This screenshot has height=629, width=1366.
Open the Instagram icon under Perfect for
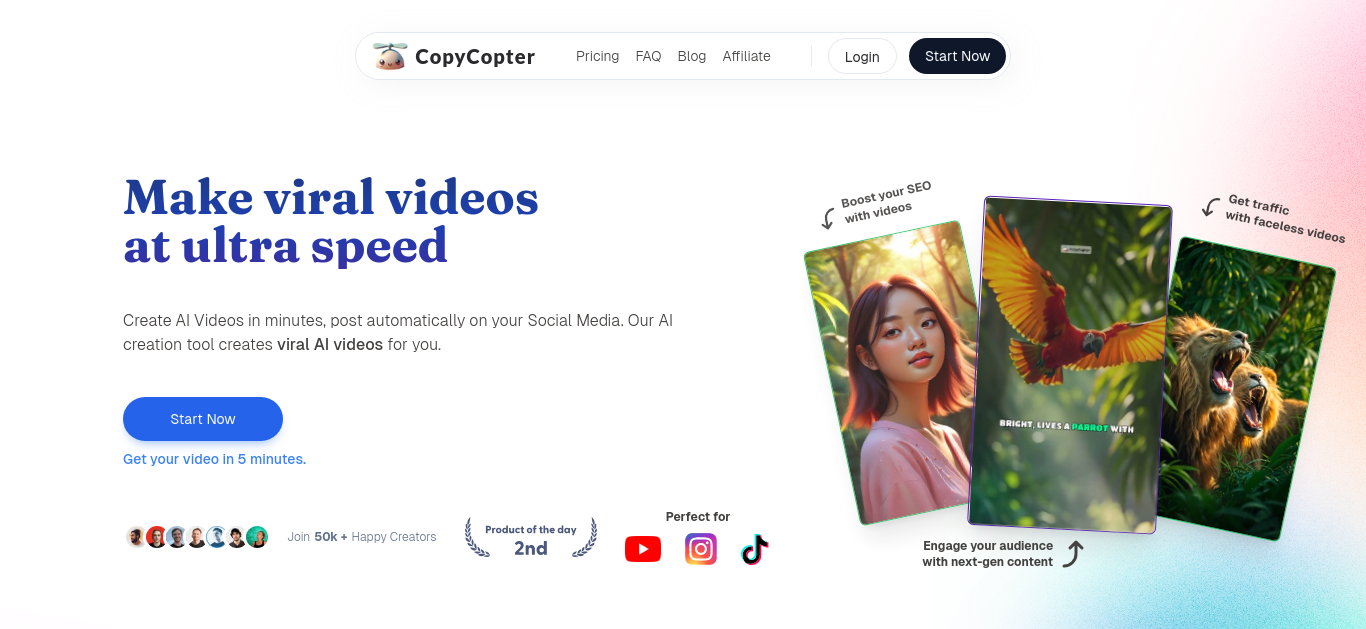coord(701,549)
